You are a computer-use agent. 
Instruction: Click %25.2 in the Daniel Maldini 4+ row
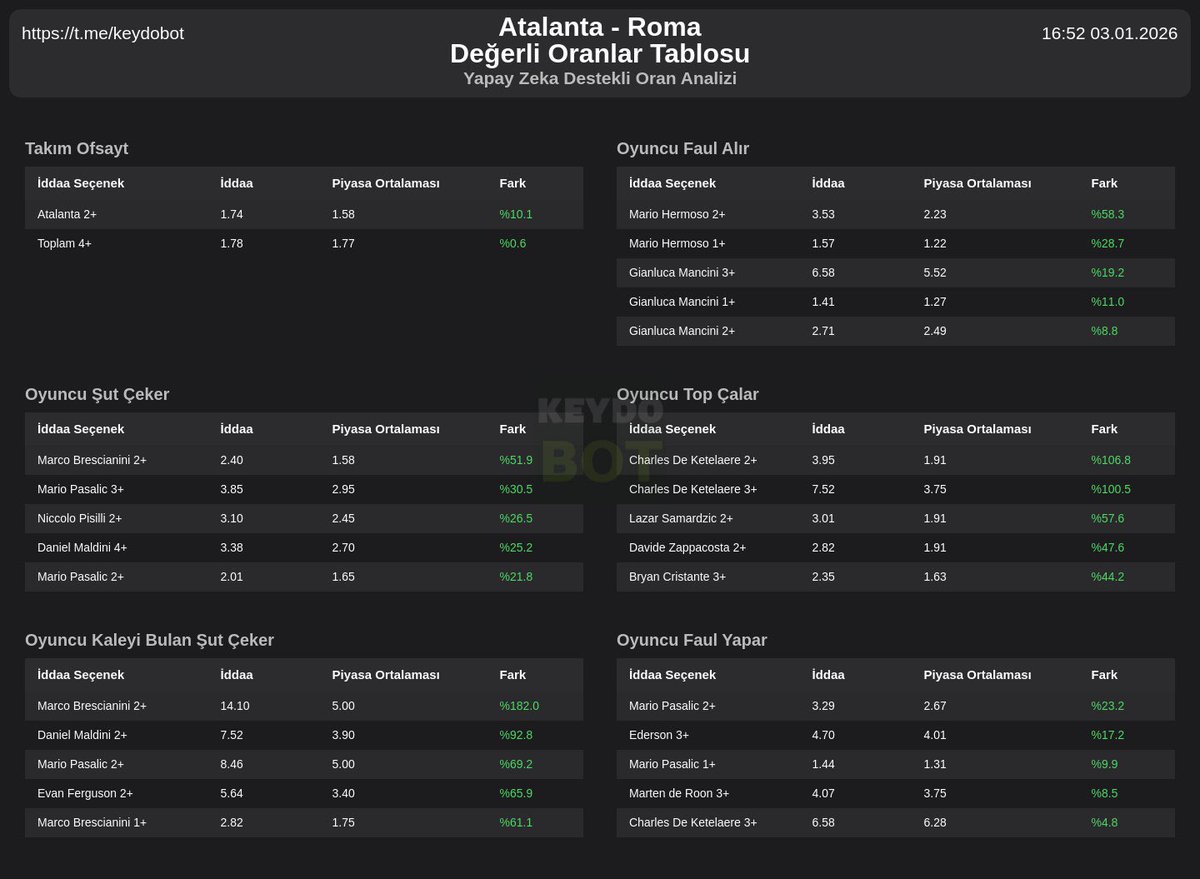(516, 547)
